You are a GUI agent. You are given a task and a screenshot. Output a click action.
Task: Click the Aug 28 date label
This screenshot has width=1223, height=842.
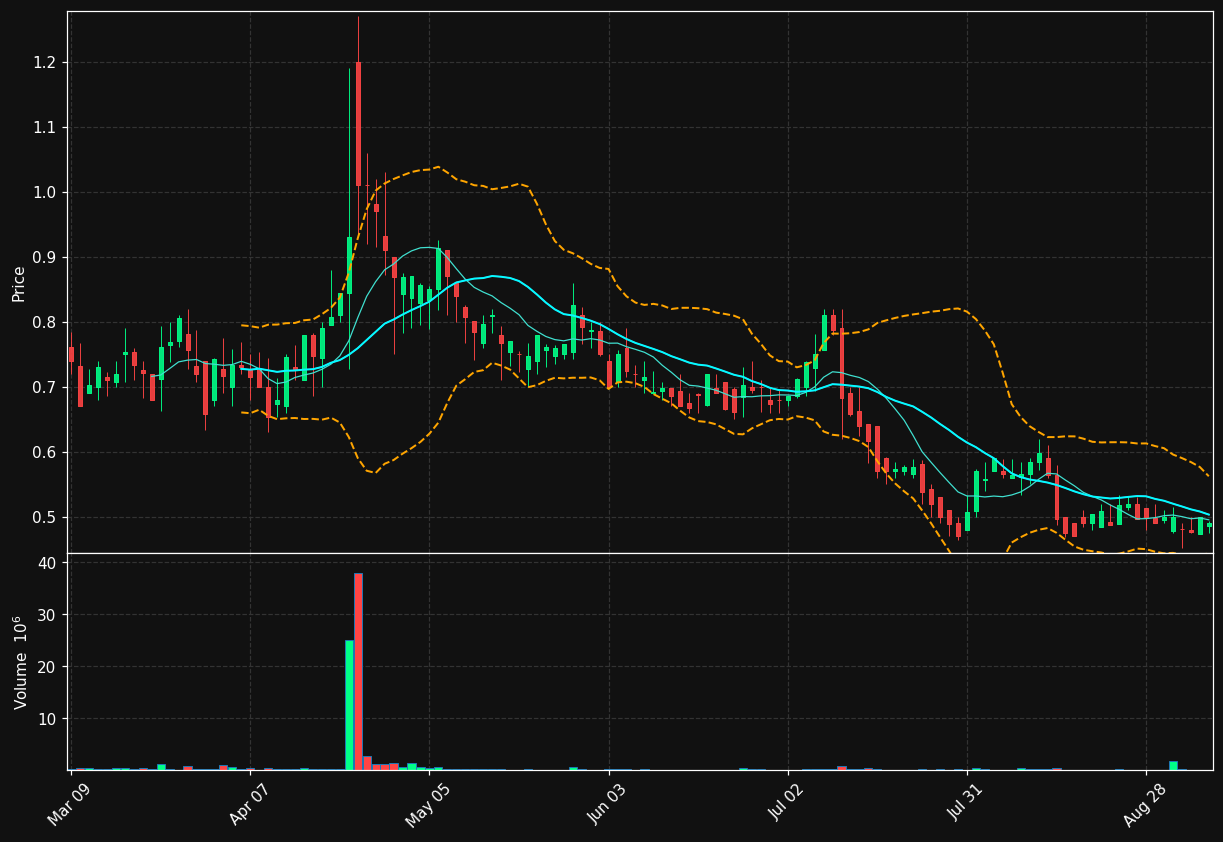click(1143, 805)
